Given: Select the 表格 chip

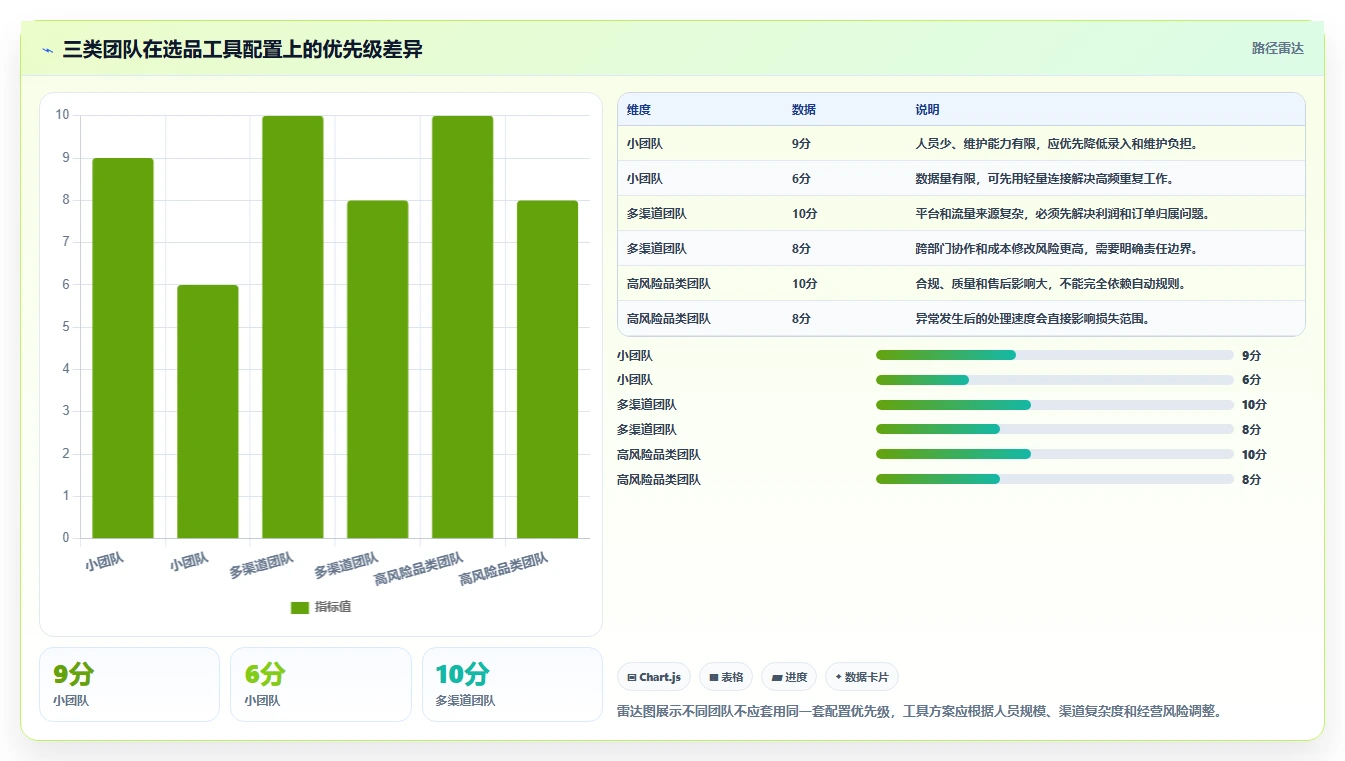Looking at the screenshot, I should click(726, 677).
